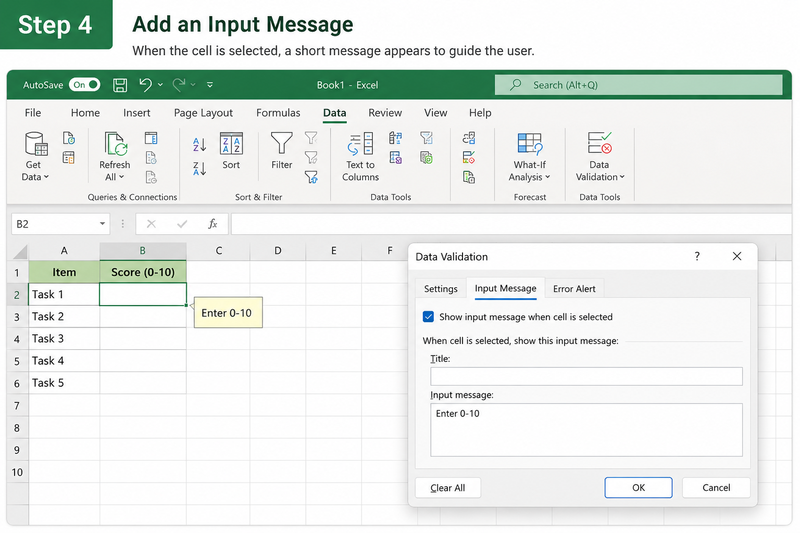
Task: Toggle the AutoSave switch
Action: click(85, 85)
